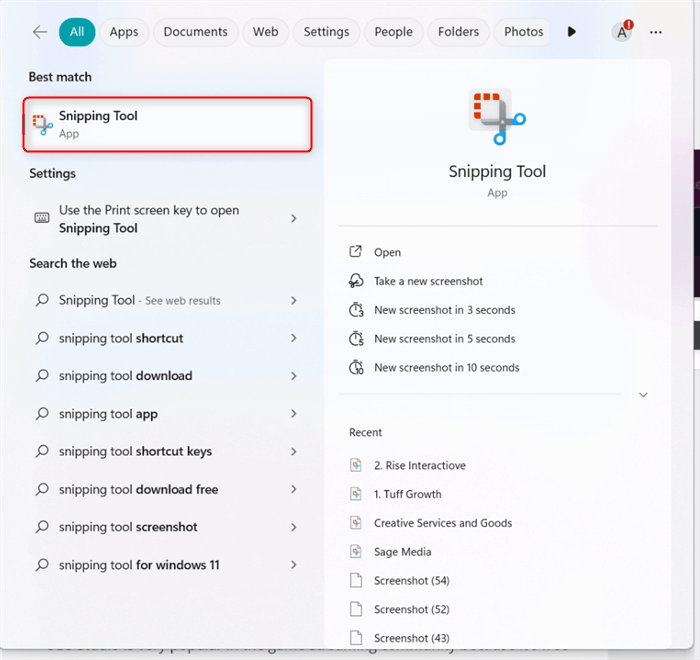Image resolution: width=700 pixels, height=660 pixels.
Task: Click file icon beside Screenshot (54)
Action: (x=356, y=580)
